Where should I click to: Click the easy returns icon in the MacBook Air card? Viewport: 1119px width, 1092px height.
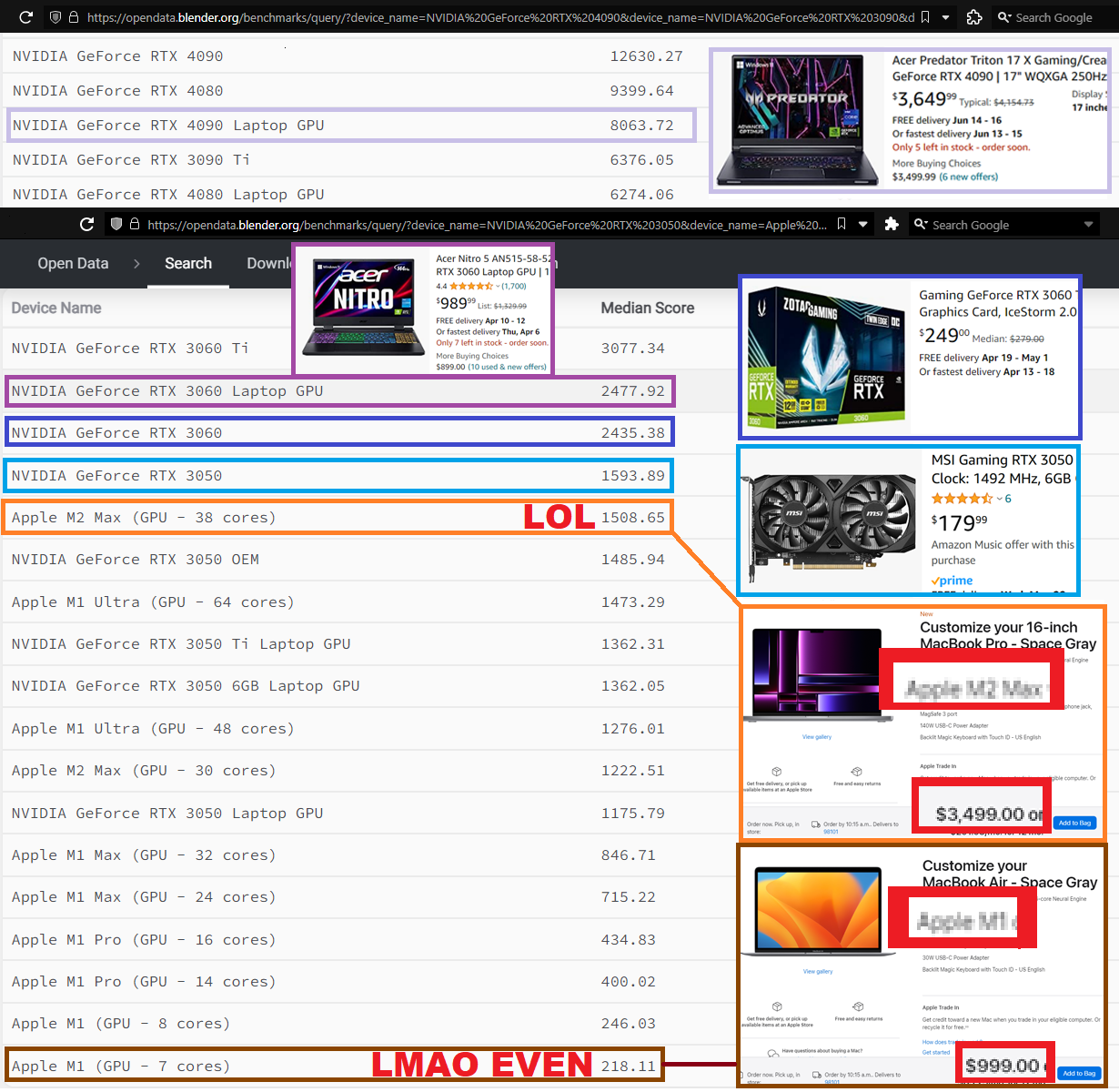(x=857, y=1006)
